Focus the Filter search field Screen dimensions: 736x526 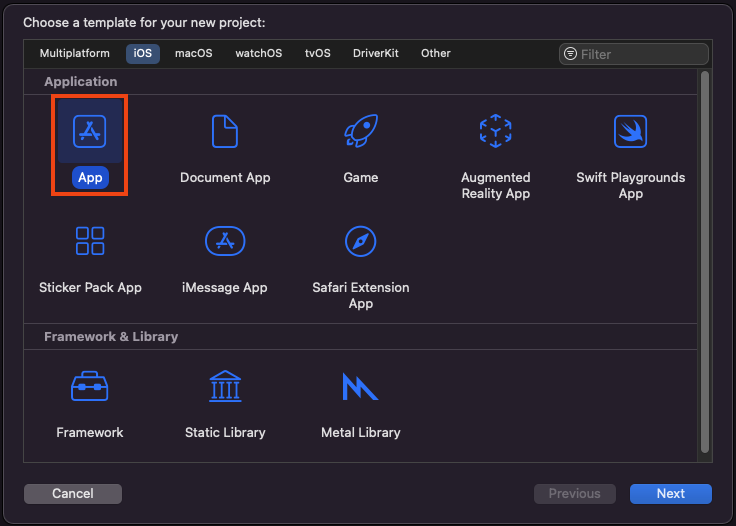(x=634, y=54)
